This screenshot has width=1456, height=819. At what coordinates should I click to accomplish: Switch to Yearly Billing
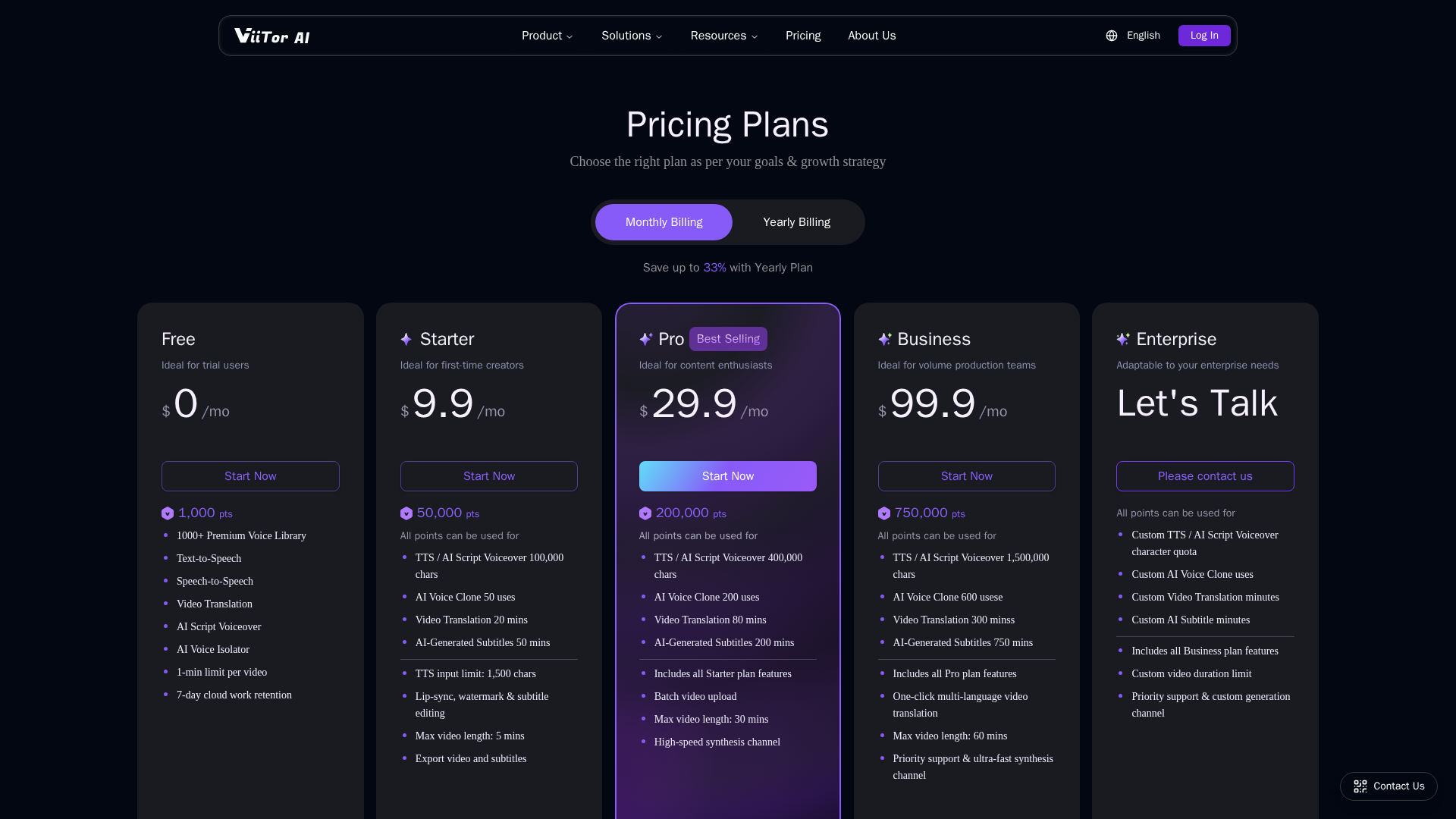[796, 222]
